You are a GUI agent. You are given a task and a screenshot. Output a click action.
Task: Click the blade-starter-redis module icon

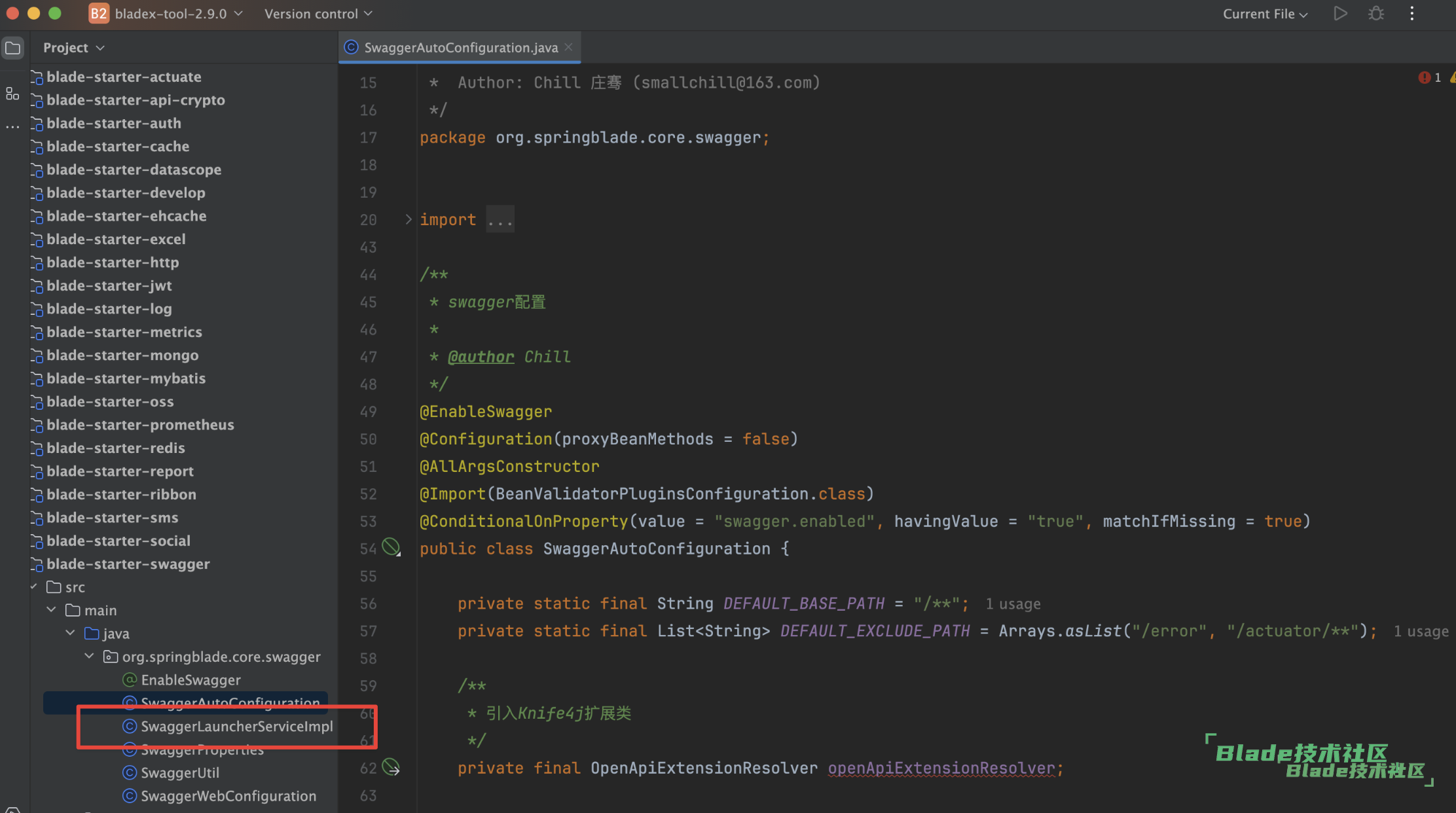pyautogui.click(x=37, y=448)
